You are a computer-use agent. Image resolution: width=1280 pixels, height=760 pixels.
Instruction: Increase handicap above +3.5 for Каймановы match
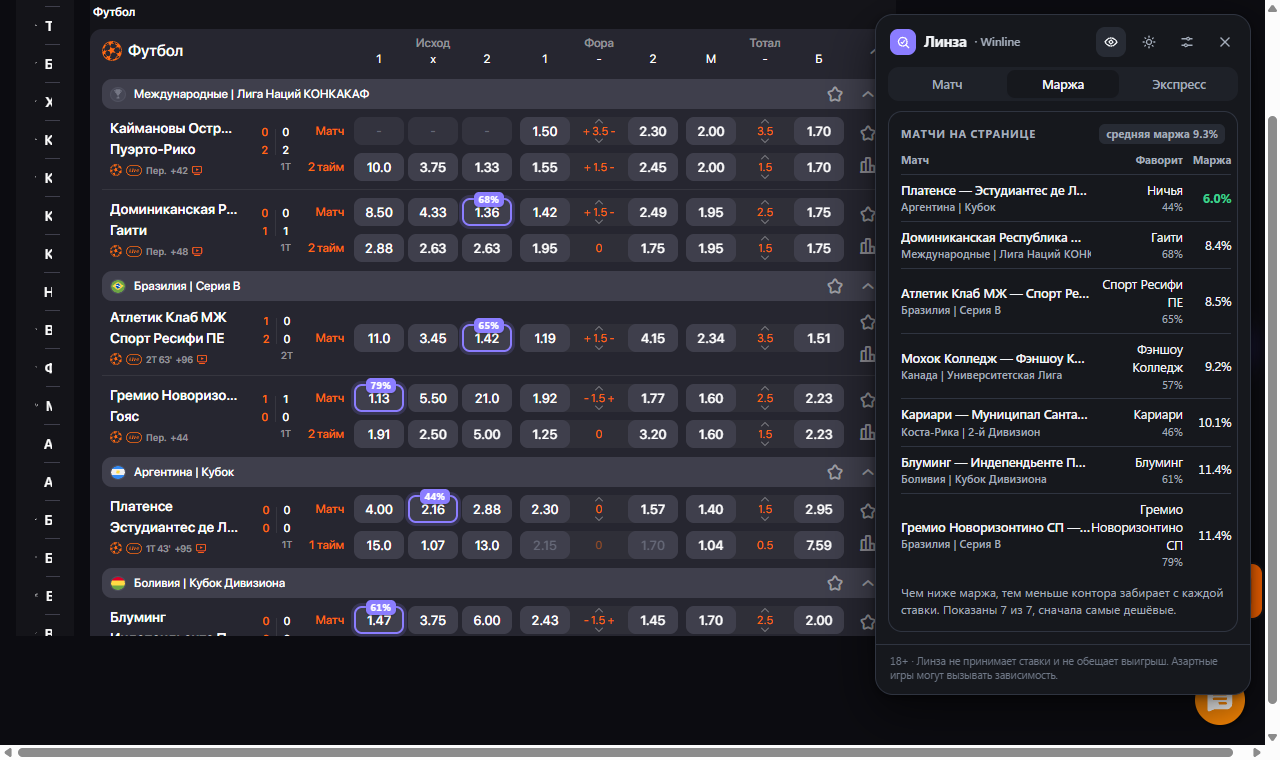point(599,121)
